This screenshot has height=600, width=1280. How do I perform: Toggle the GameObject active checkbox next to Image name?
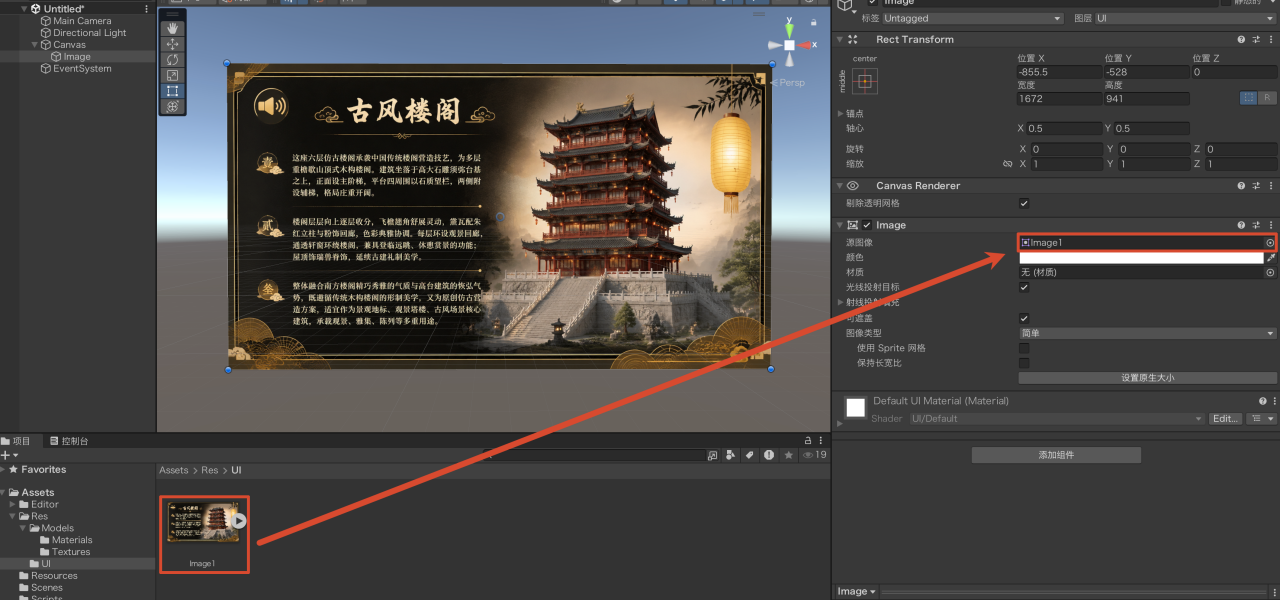click(x=873, y=2)
